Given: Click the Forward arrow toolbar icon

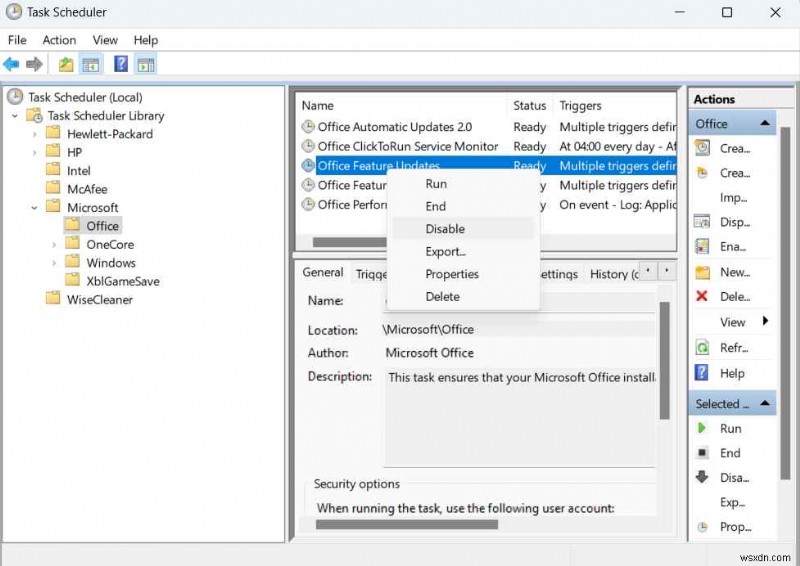Looking at the screenshot, I should 34,64.
